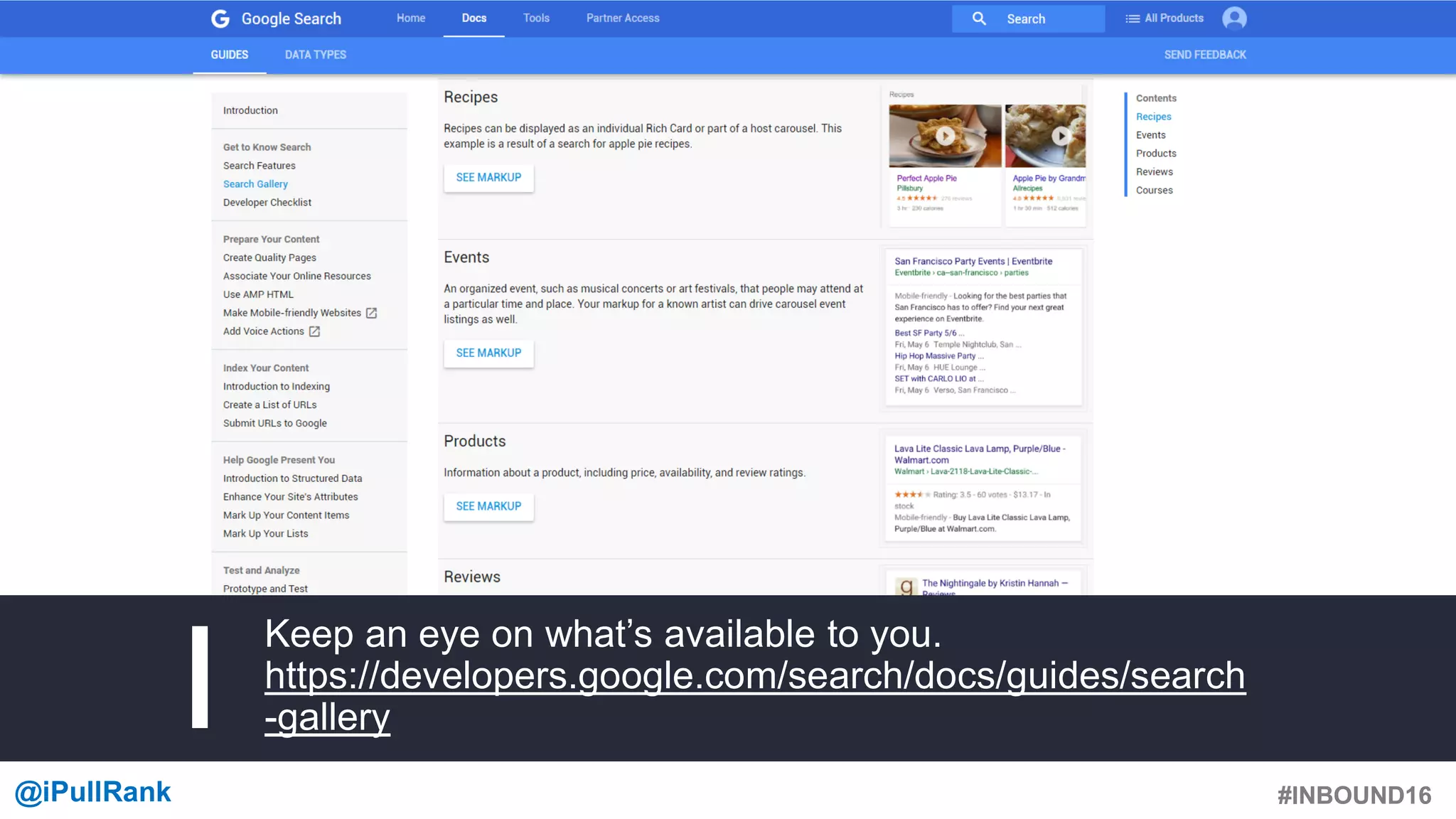Click the Help Google Present You heading

(279, 460)
